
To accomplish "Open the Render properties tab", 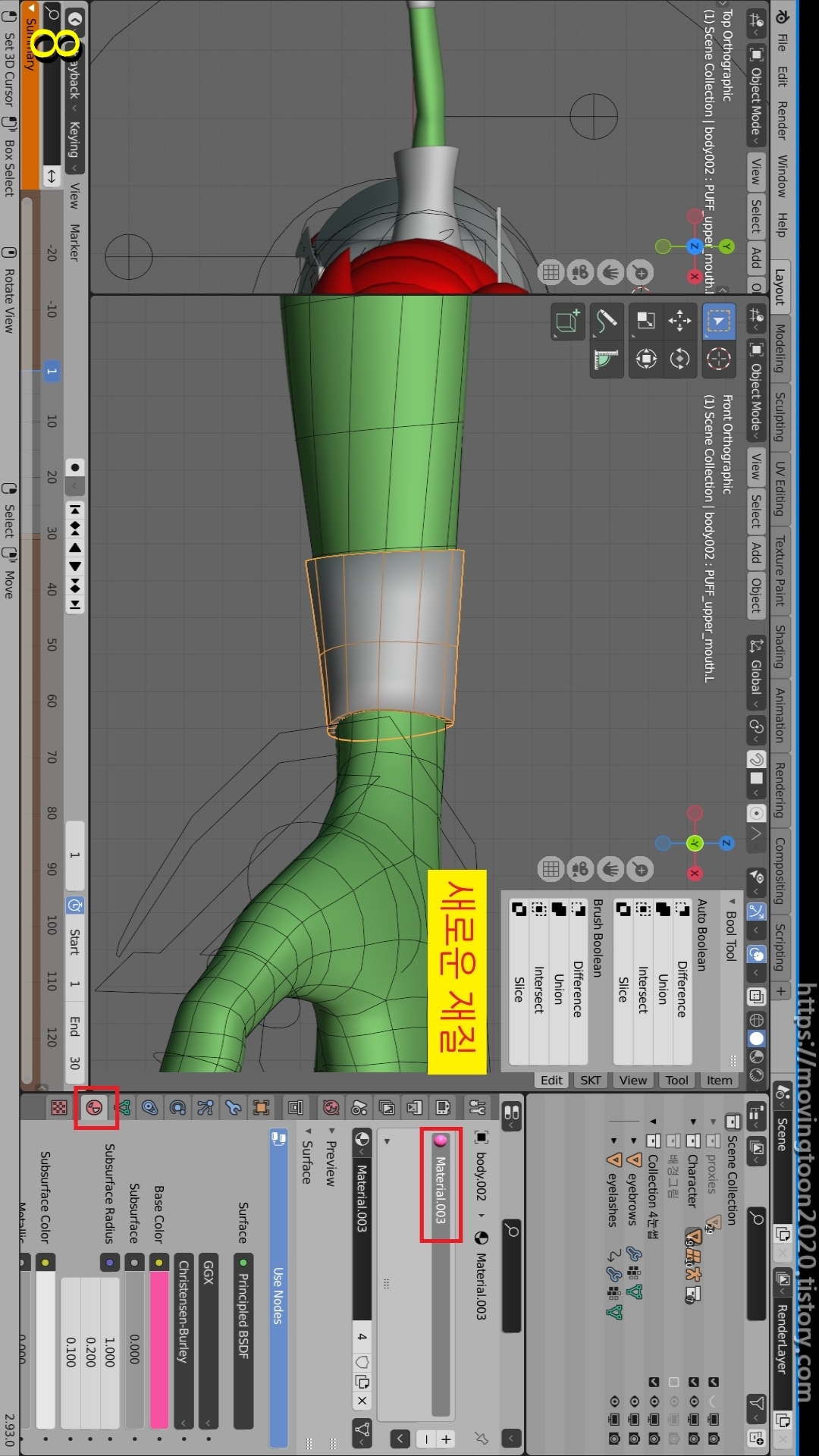I will [x=444, y=1108].
